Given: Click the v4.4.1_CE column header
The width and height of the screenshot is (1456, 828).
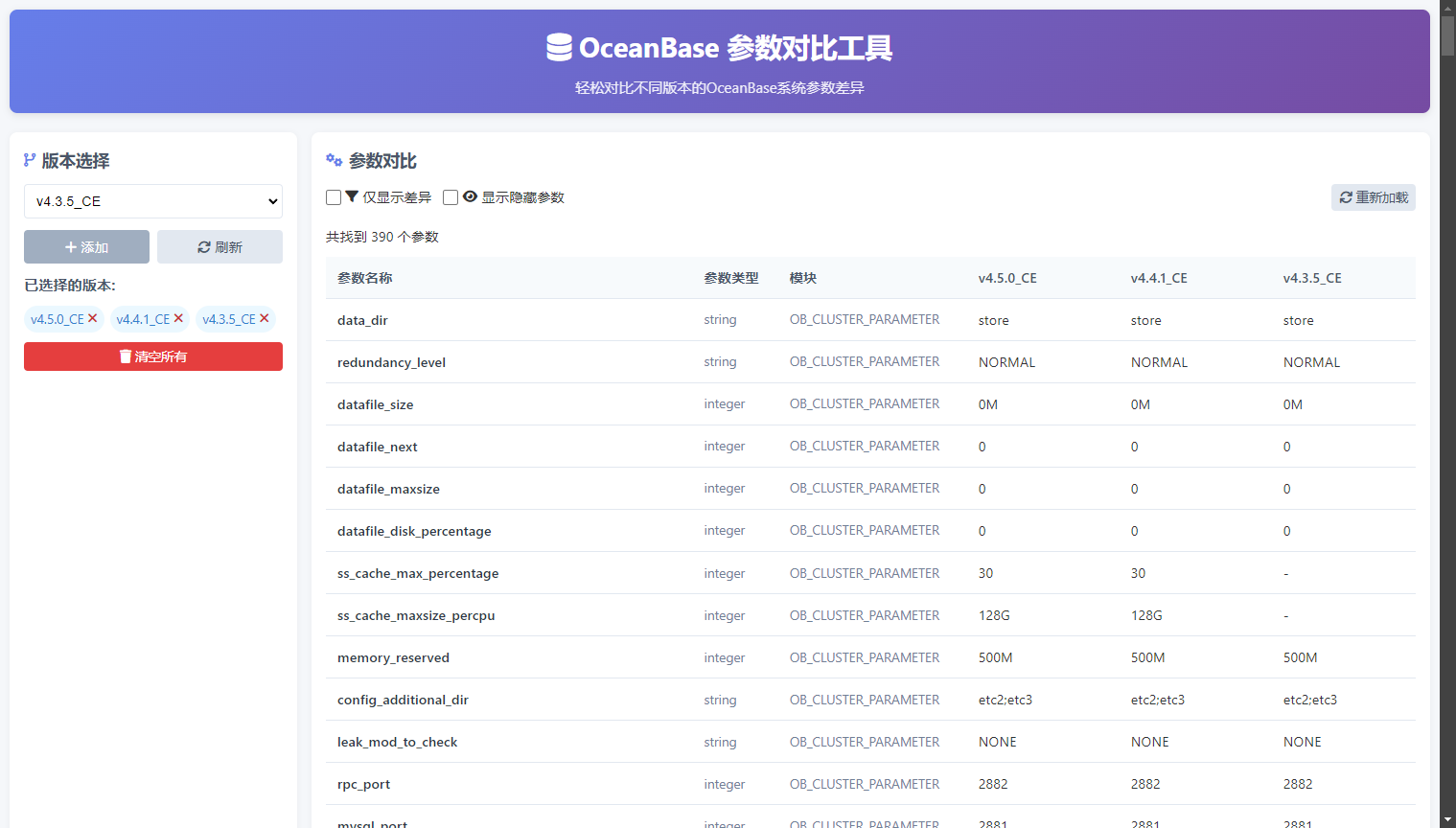Looking at the screenshot, I should point(1159,278).
